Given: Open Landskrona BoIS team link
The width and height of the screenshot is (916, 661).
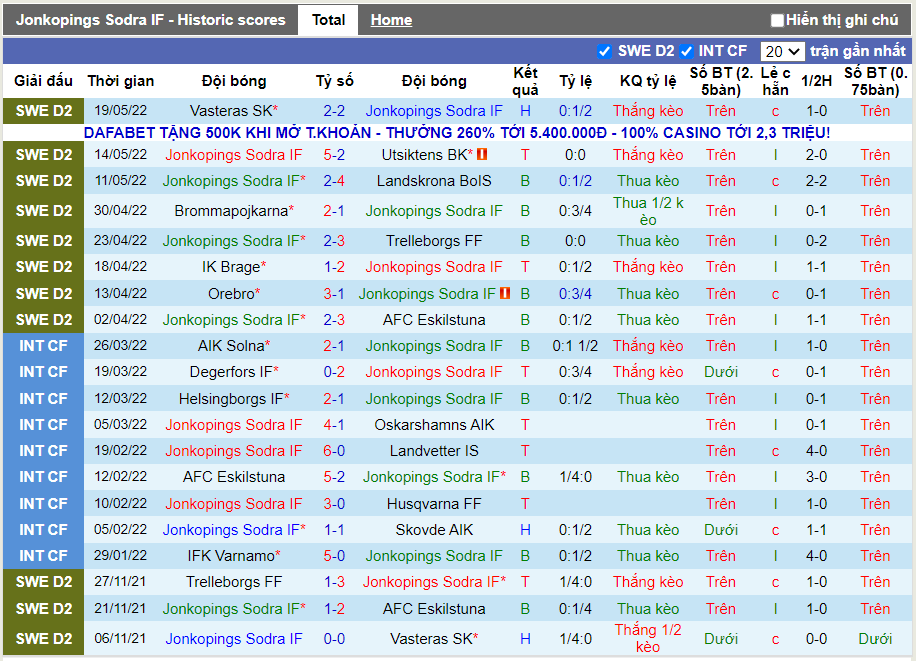Looking at the screenshot, I should 433,181.
